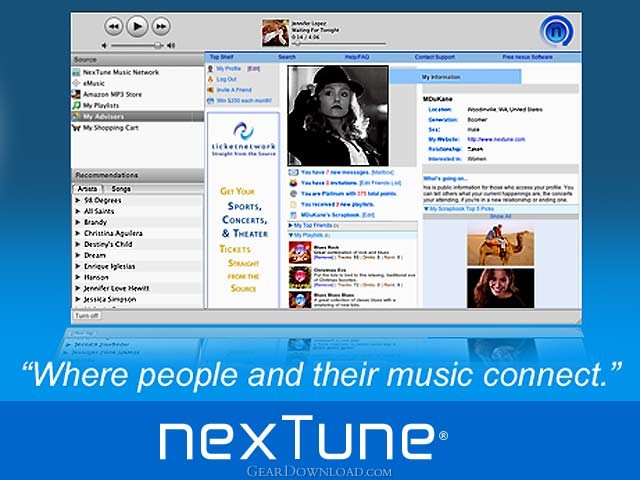640x480 pixels.
Task: Open the www.nextune.com website link
Action: tap(496, 140)
